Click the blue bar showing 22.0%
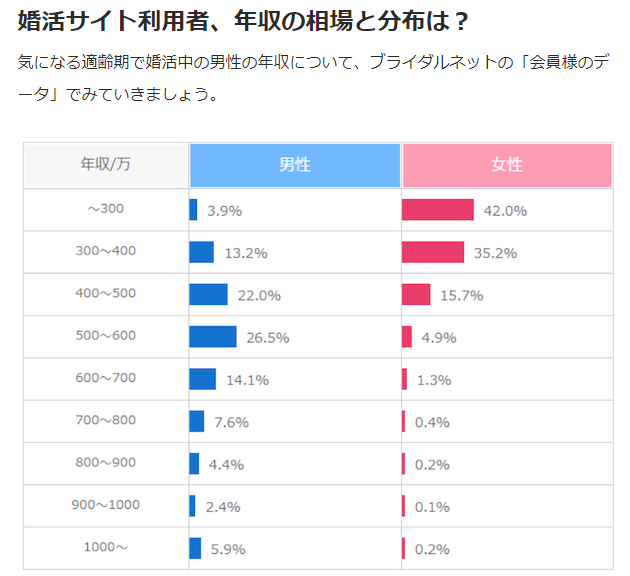 point(208,295)
